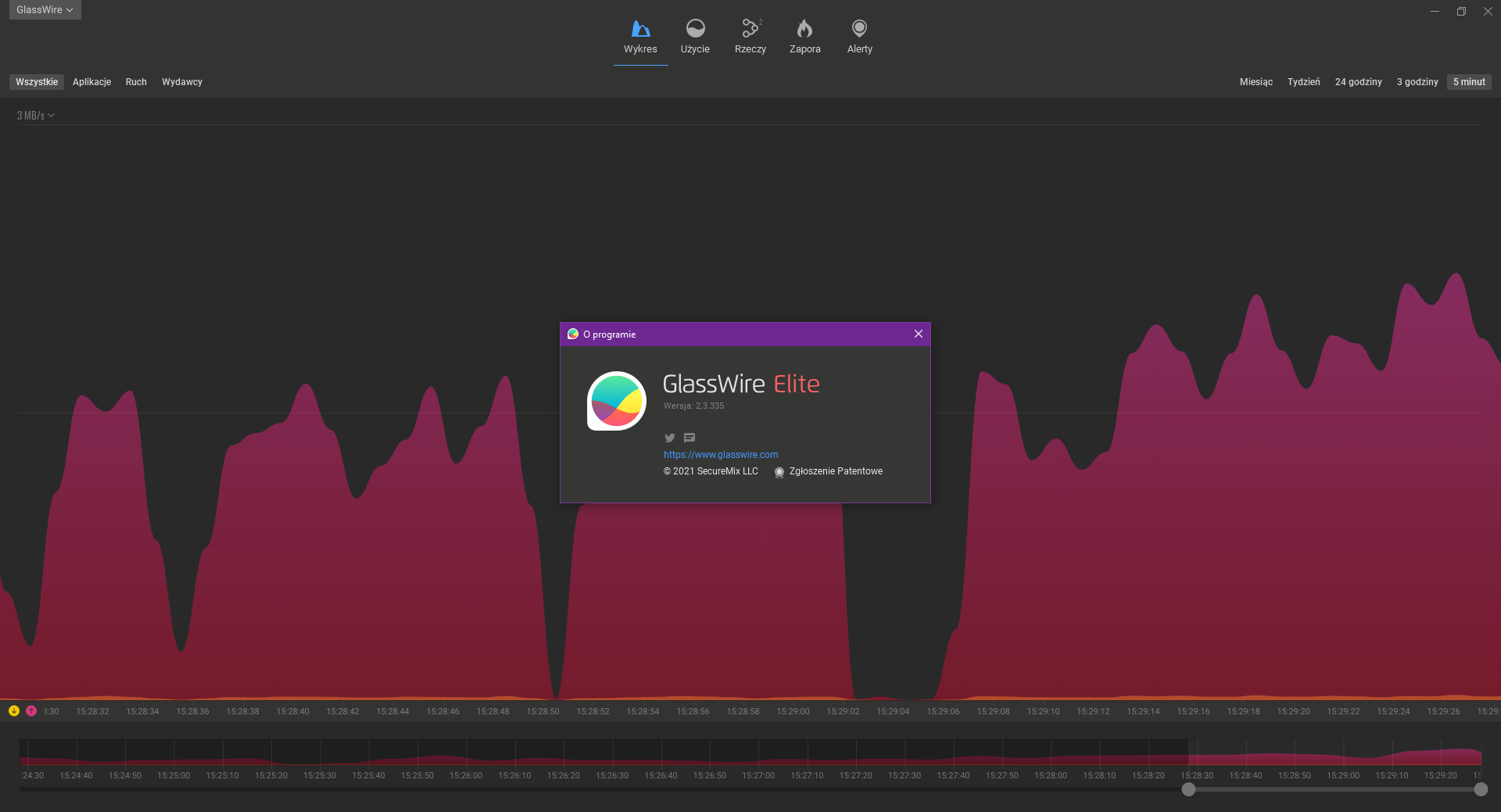Set the time range to 24 godziny

pyautogui.click(x=1358, y=82)
